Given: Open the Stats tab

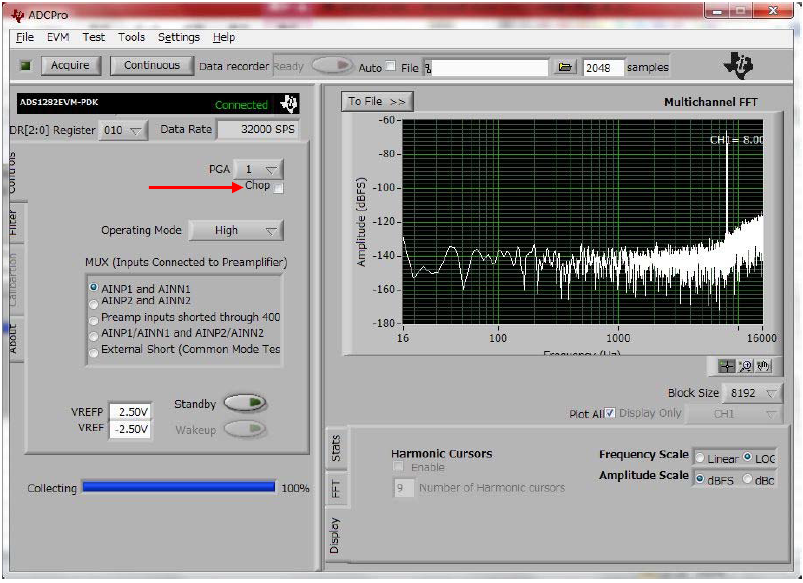Looking at the screenshot, I should coord(336,448).
